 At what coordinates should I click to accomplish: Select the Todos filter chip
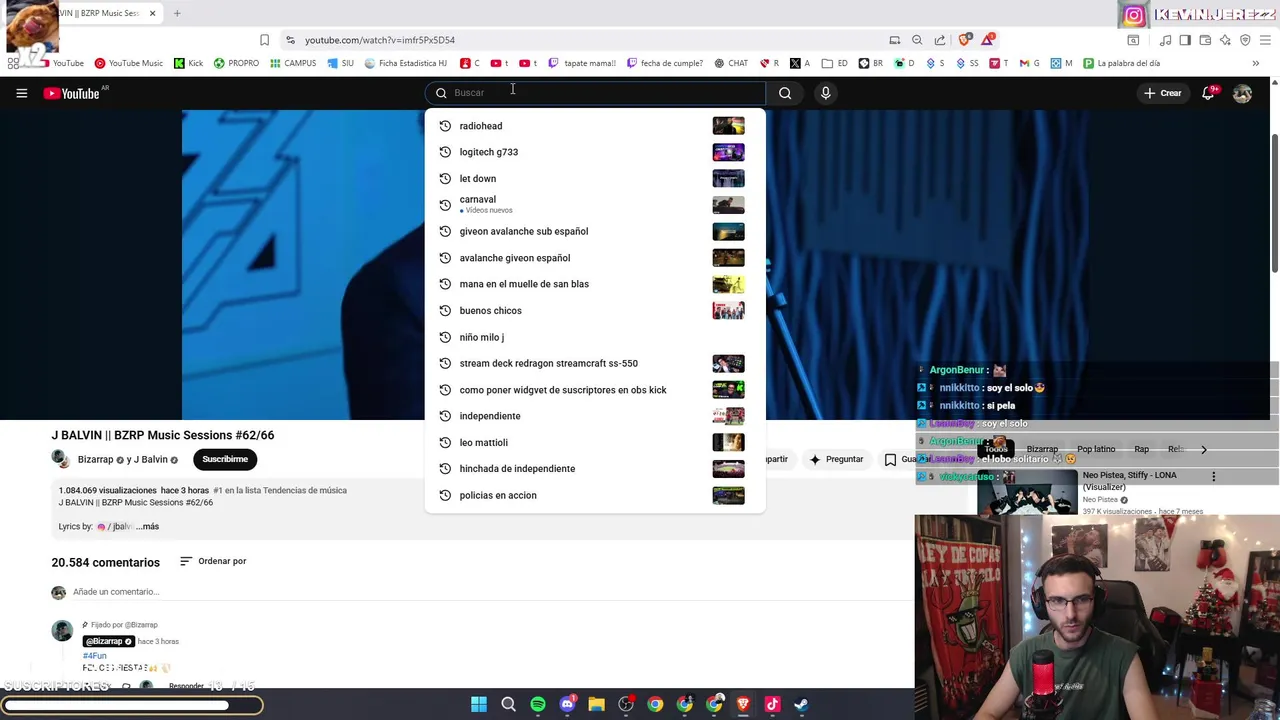(x=996, y=449)
